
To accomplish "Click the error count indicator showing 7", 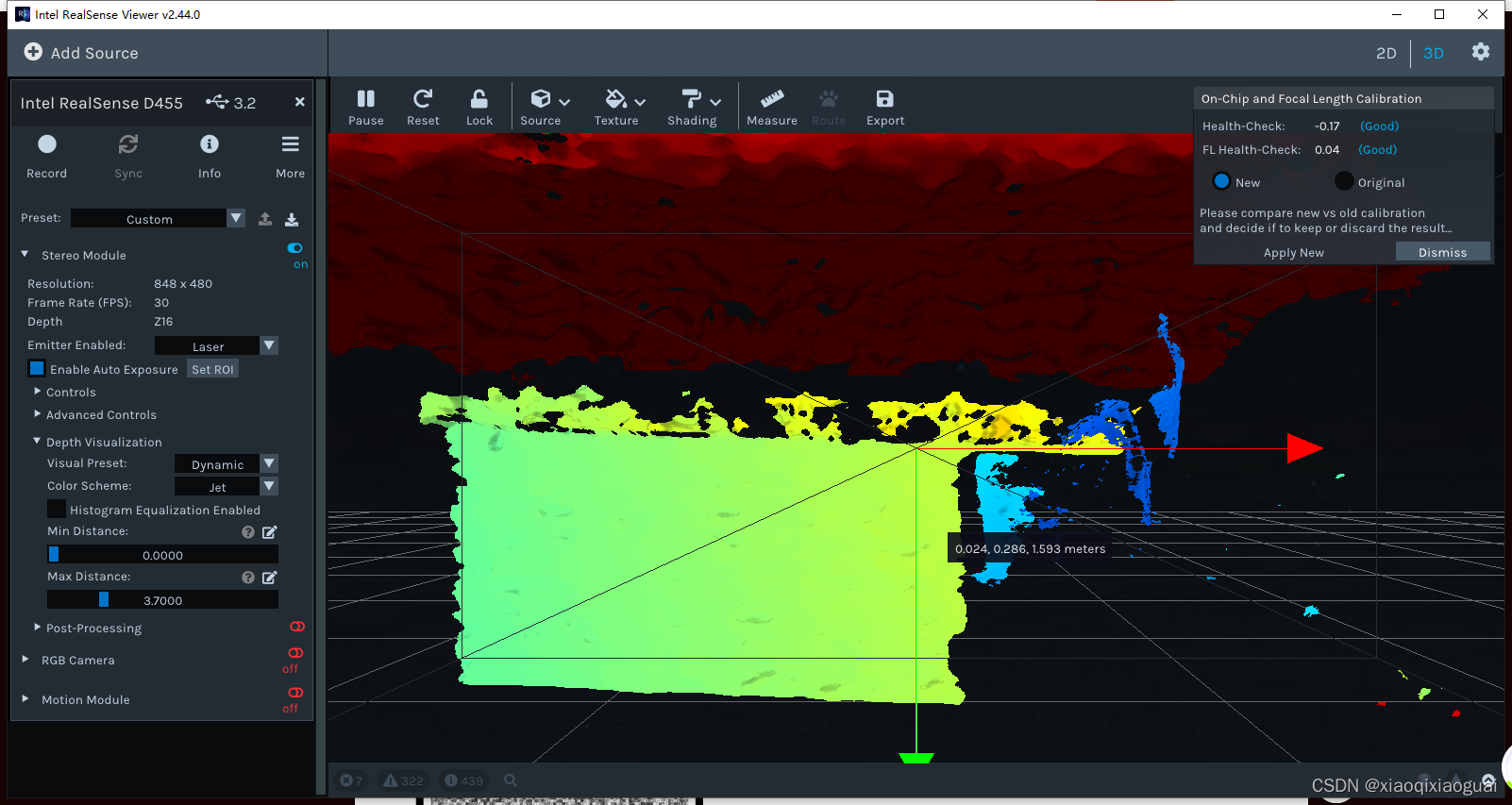I will (x=352, y=780).
